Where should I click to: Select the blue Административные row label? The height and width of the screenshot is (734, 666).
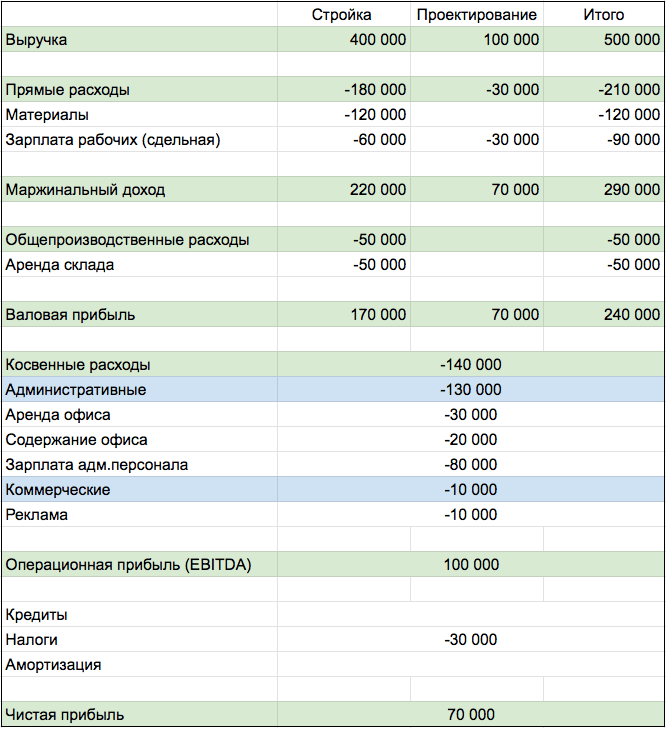click(75, 390)
